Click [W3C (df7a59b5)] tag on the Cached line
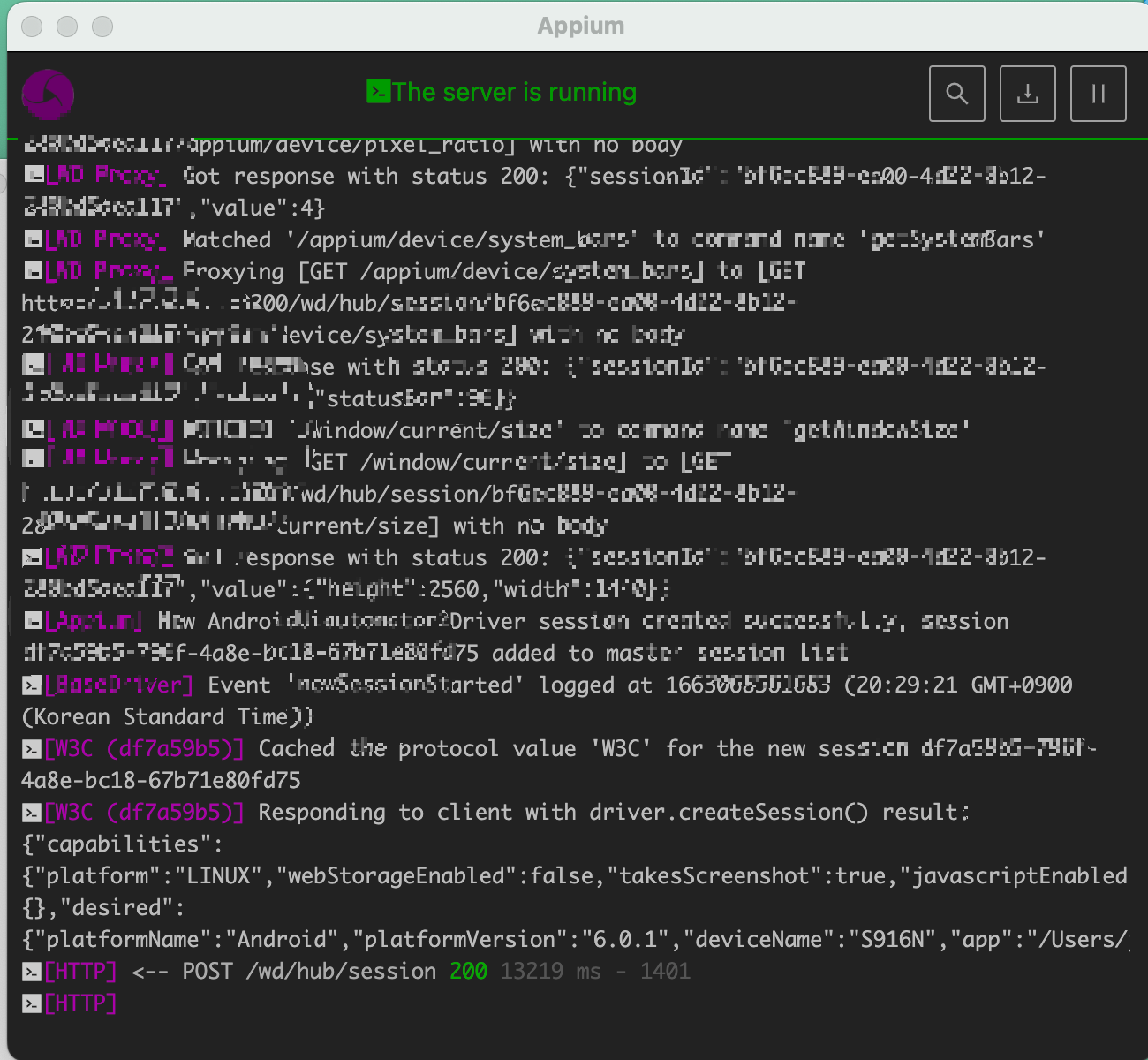1148x1060 pixels. tap(144, 749)
